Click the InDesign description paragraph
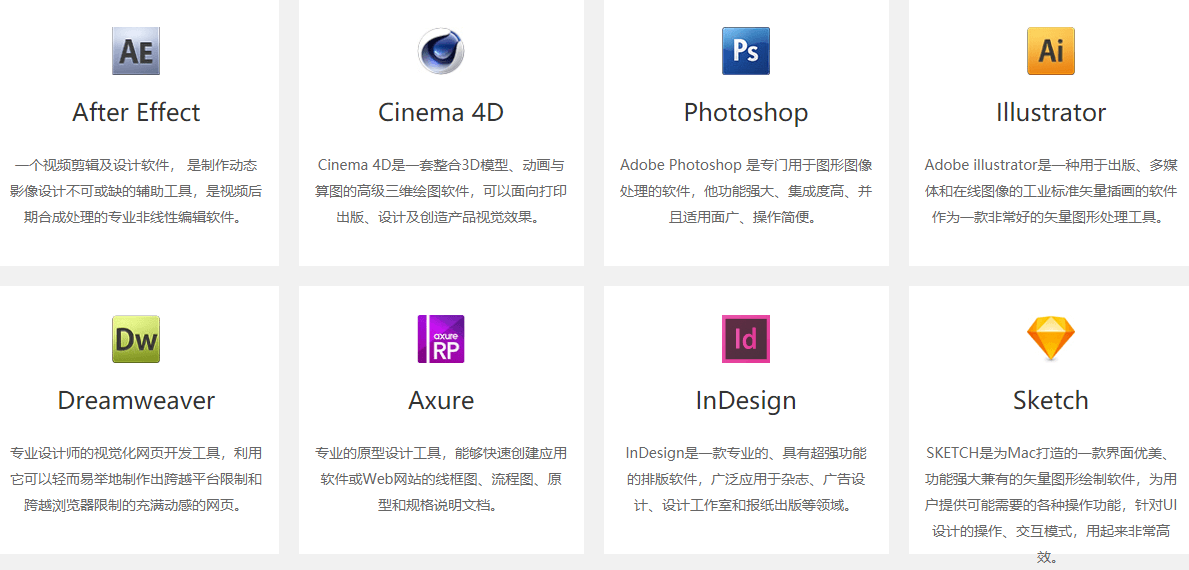1189x570 pixels. click(746, 479)
